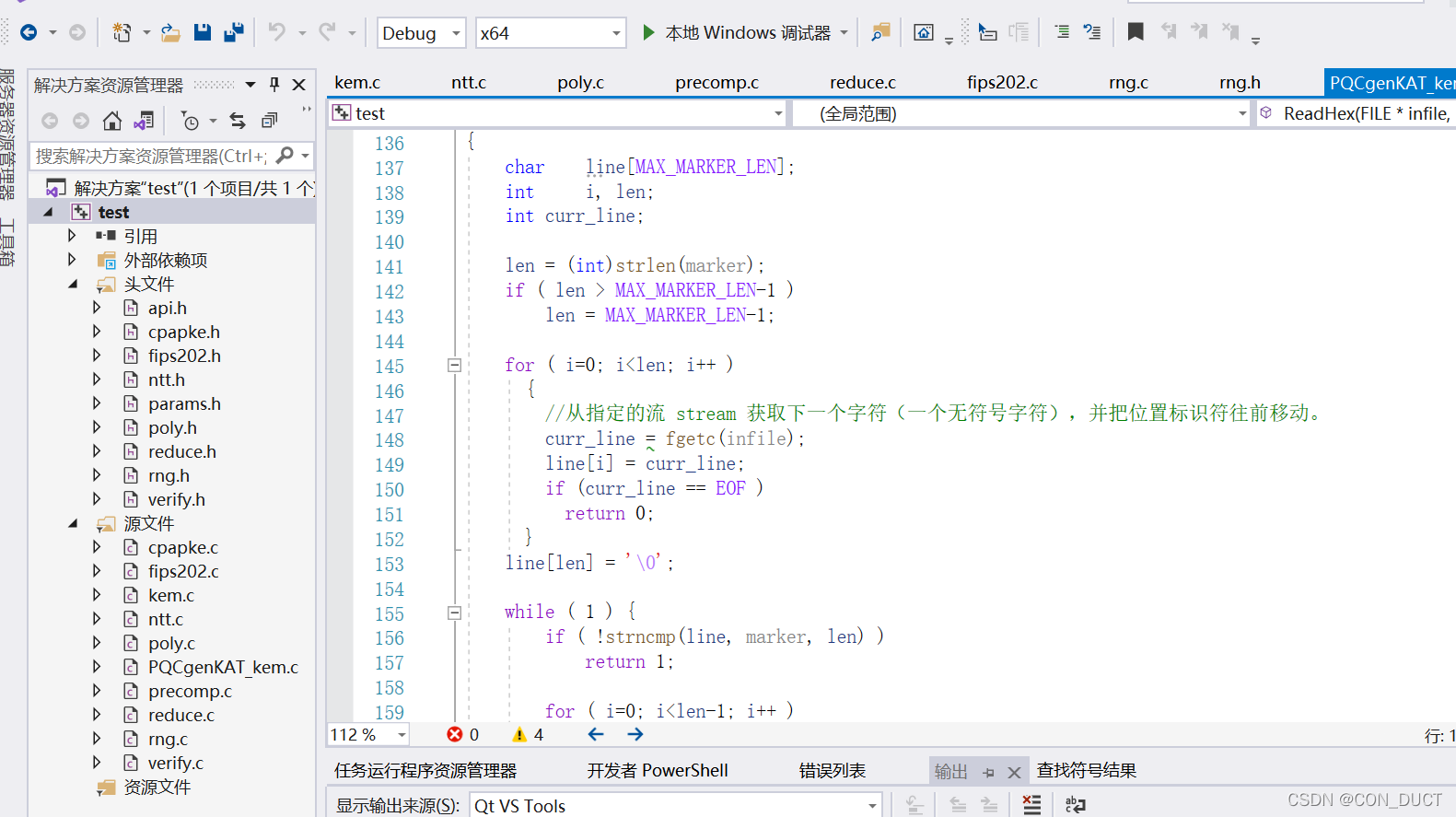1456x817 pixels.
Task: Switch to the poly.c tab
Action: 580,83
